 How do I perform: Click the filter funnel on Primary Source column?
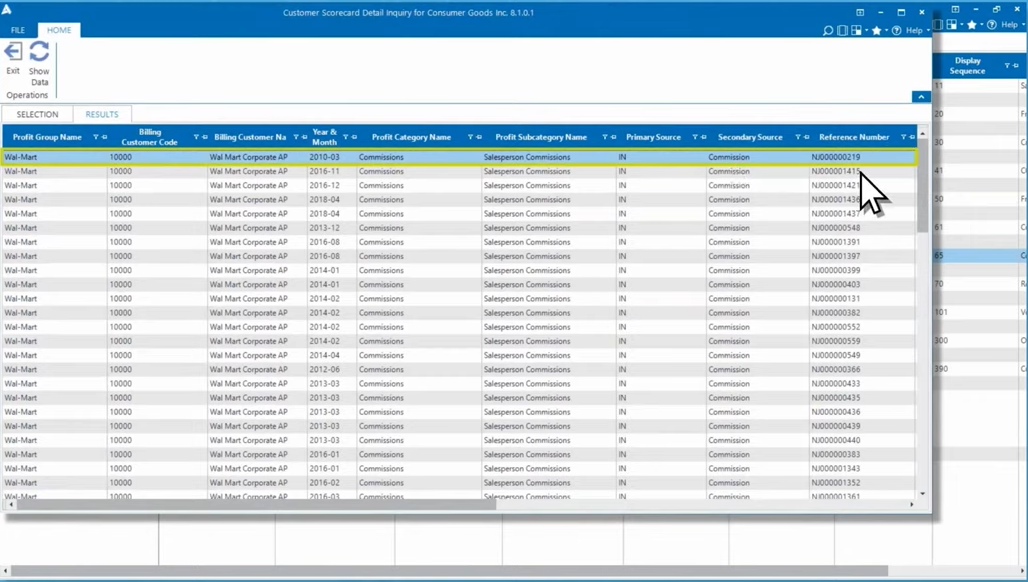click(694, 137)
